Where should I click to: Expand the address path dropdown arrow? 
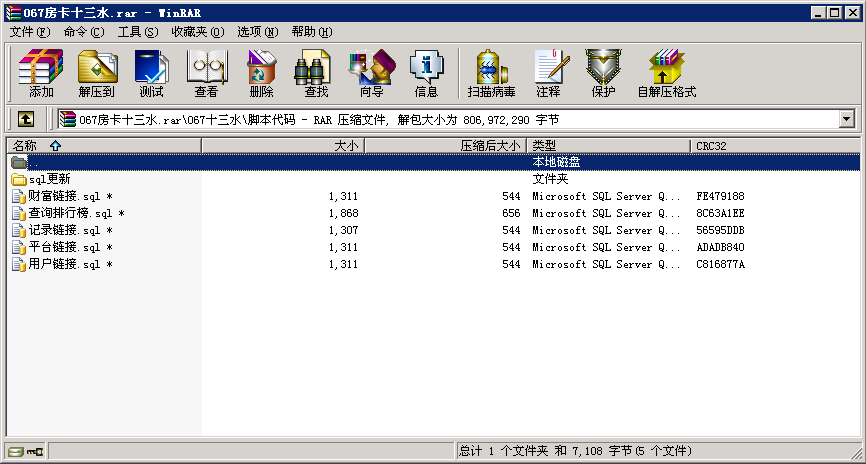point(847,119)
